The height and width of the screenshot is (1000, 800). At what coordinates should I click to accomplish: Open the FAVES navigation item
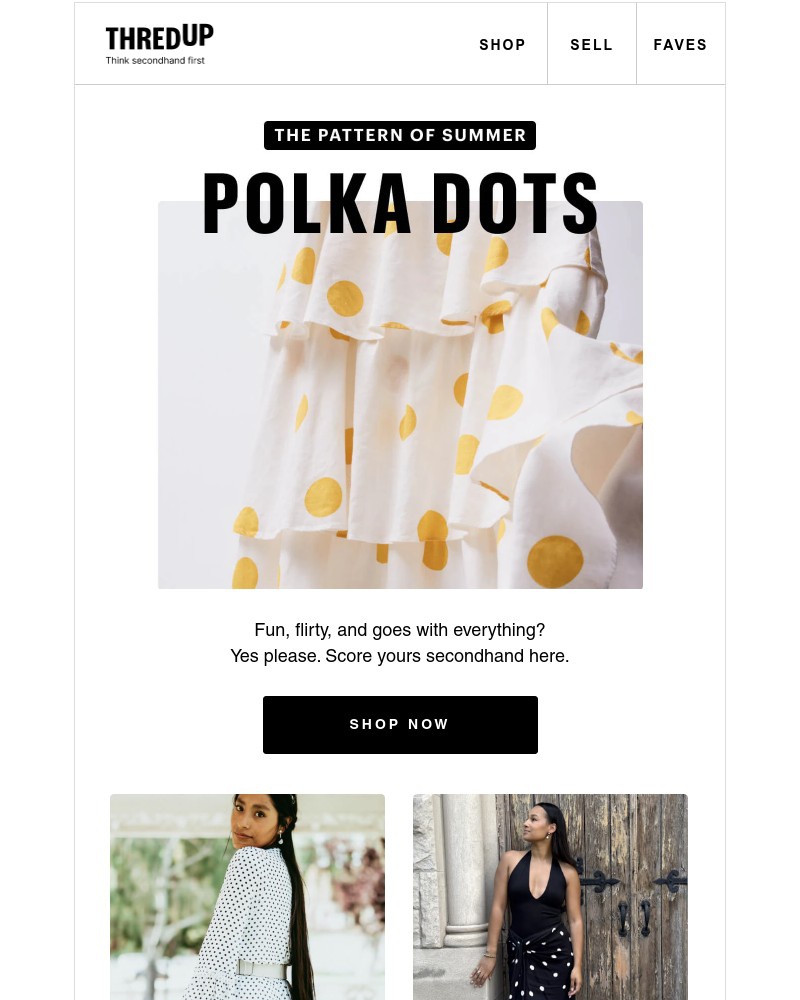point(680,45)
